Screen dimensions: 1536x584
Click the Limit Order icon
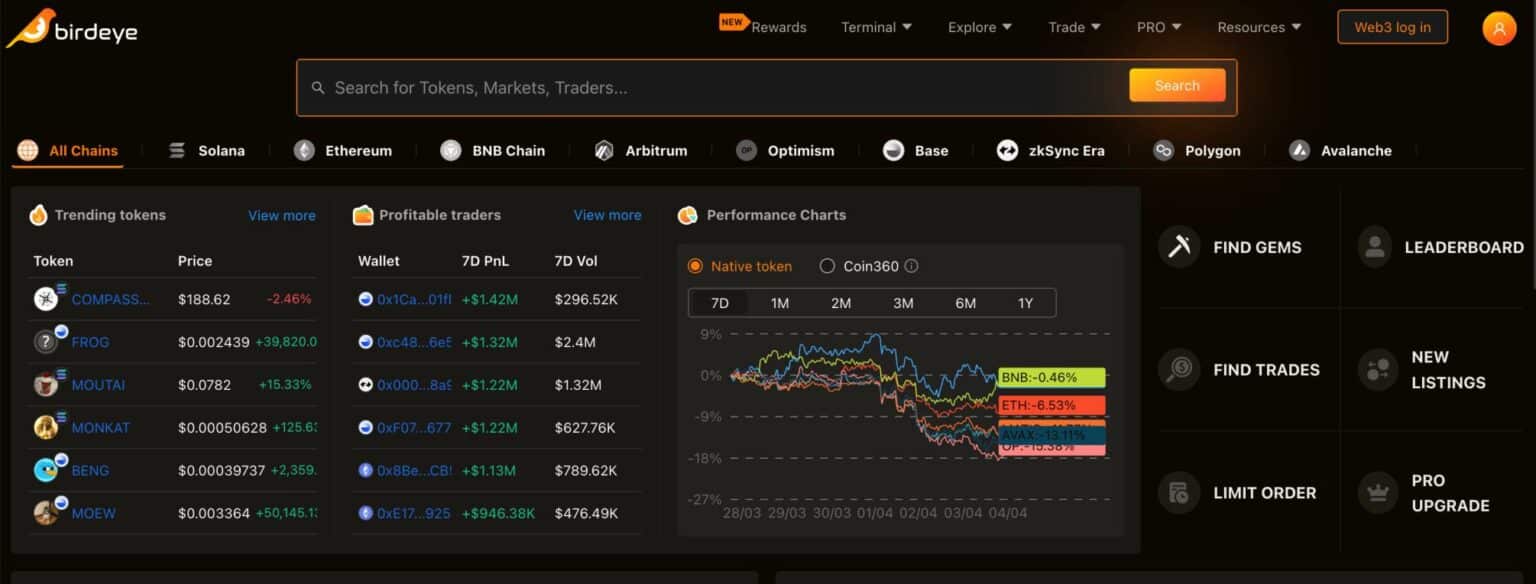[x=1179, y=492]
